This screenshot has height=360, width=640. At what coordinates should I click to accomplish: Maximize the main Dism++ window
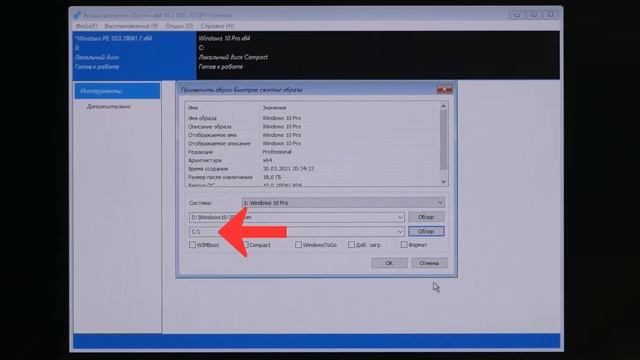533,15
